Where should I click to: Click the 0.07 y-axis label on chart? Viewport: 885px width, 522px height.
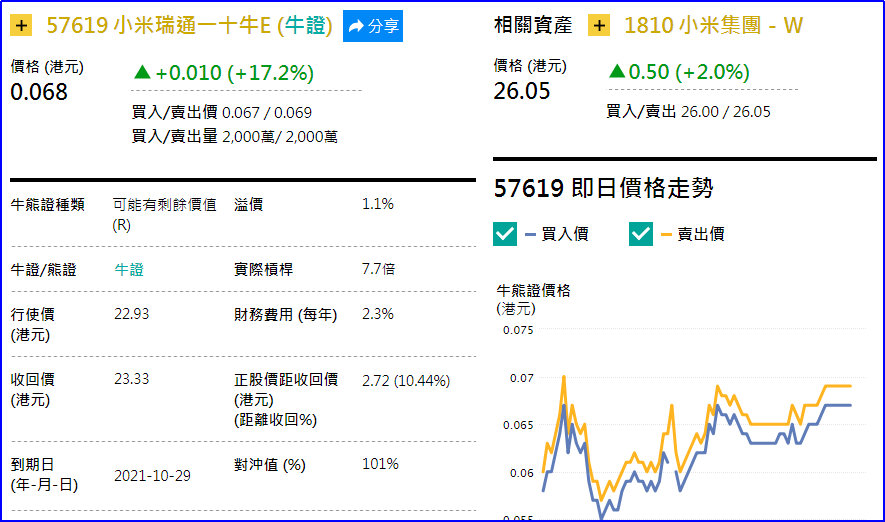pyautogui.click(x=522, y=378)
